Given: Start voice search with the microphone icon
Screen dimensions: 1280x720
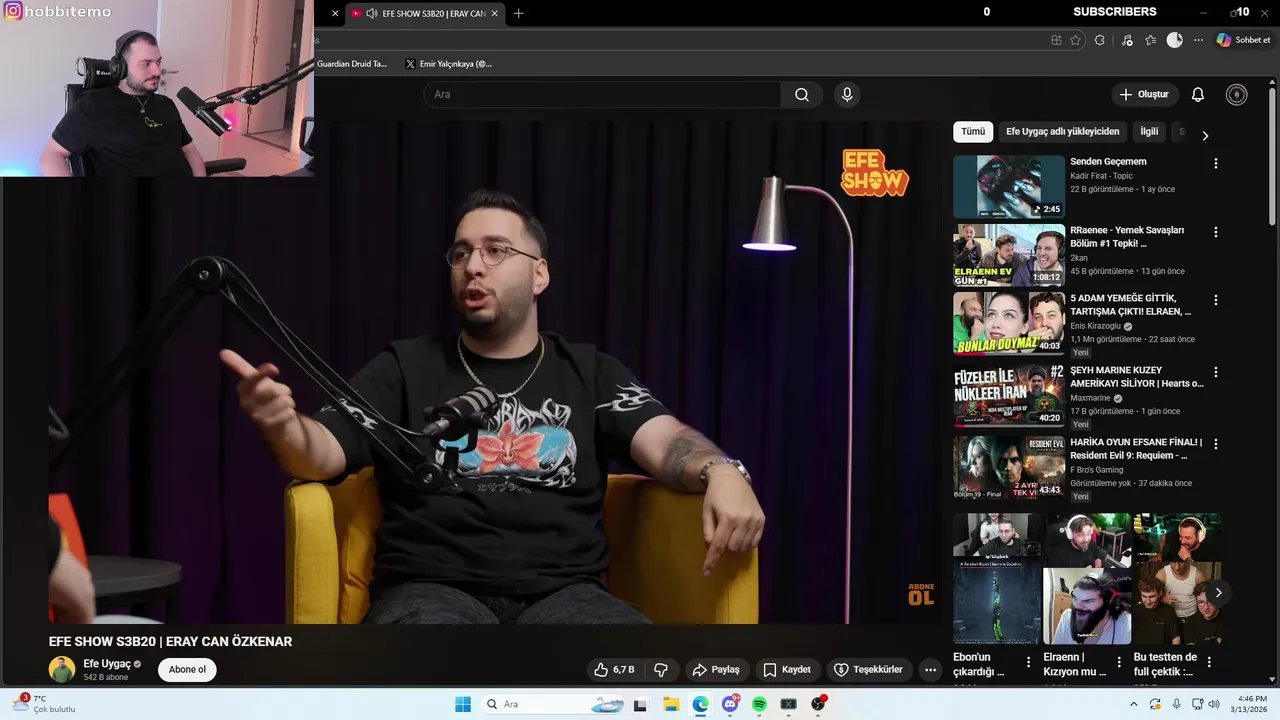Looking at the screenshot, I should [847, 95].
